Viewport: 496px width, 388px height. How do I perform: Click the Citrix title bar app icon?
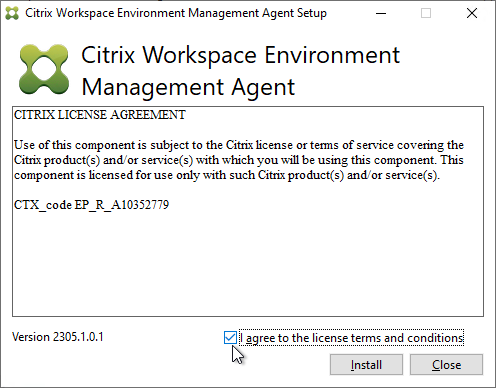pos(12,13)
